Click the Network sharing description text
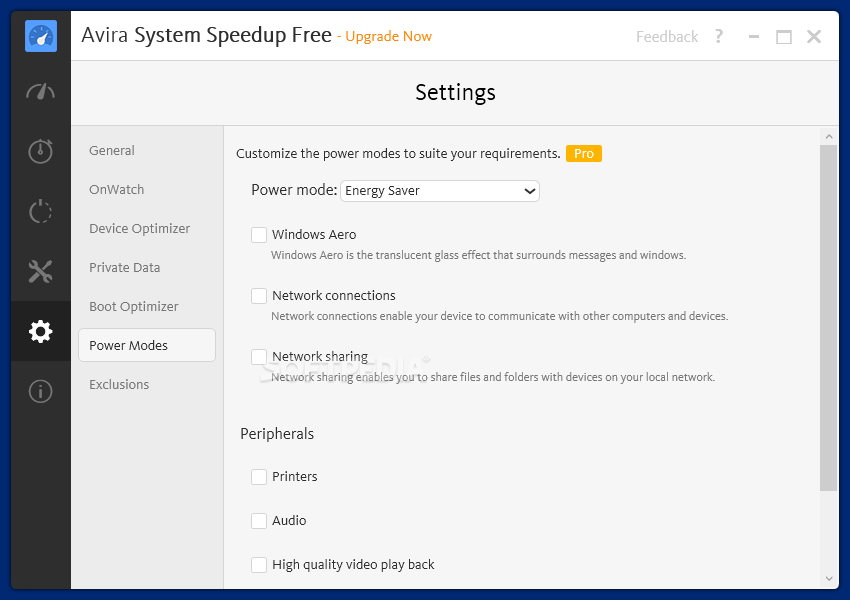850x600 pixels. (493, 377)
